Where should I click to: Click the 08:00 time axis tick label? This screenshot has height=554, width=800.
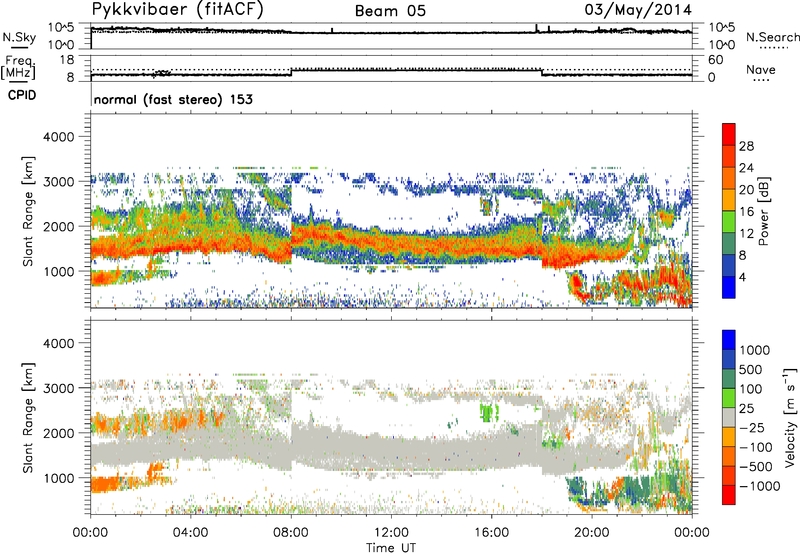pyautogui.click(x=291, y=533)
